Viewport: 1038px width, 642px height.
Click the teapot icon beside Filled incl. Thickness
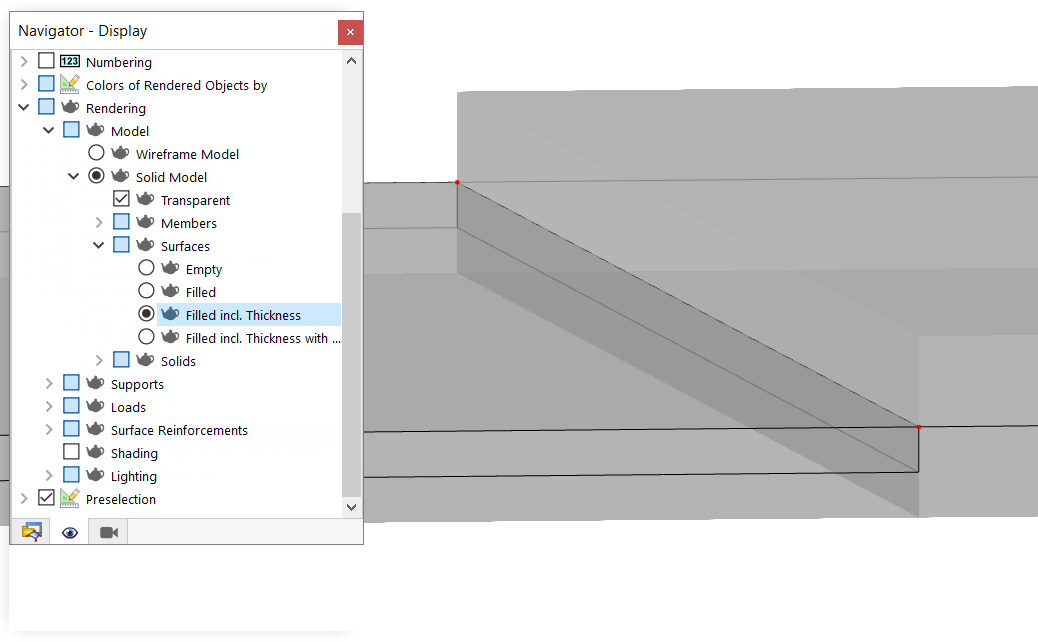pyautogui.click(x=170, y=314)
